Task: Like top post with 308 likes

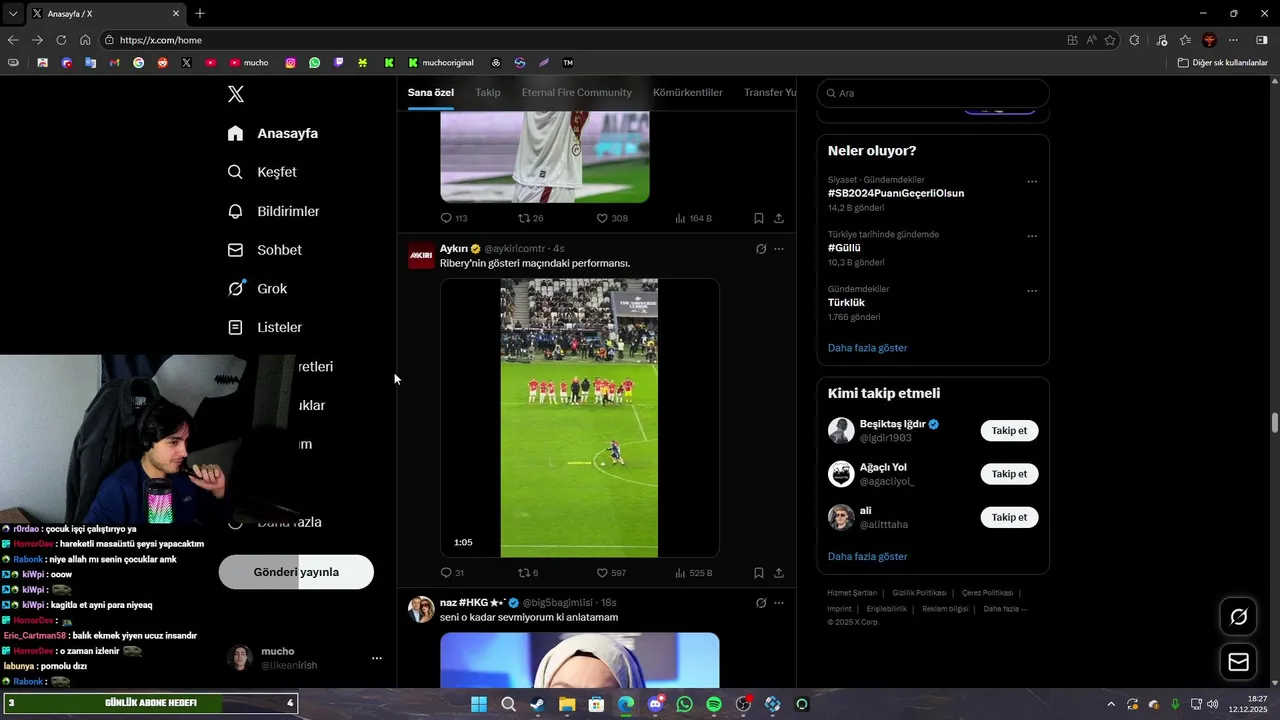Action: click(602, 218)
